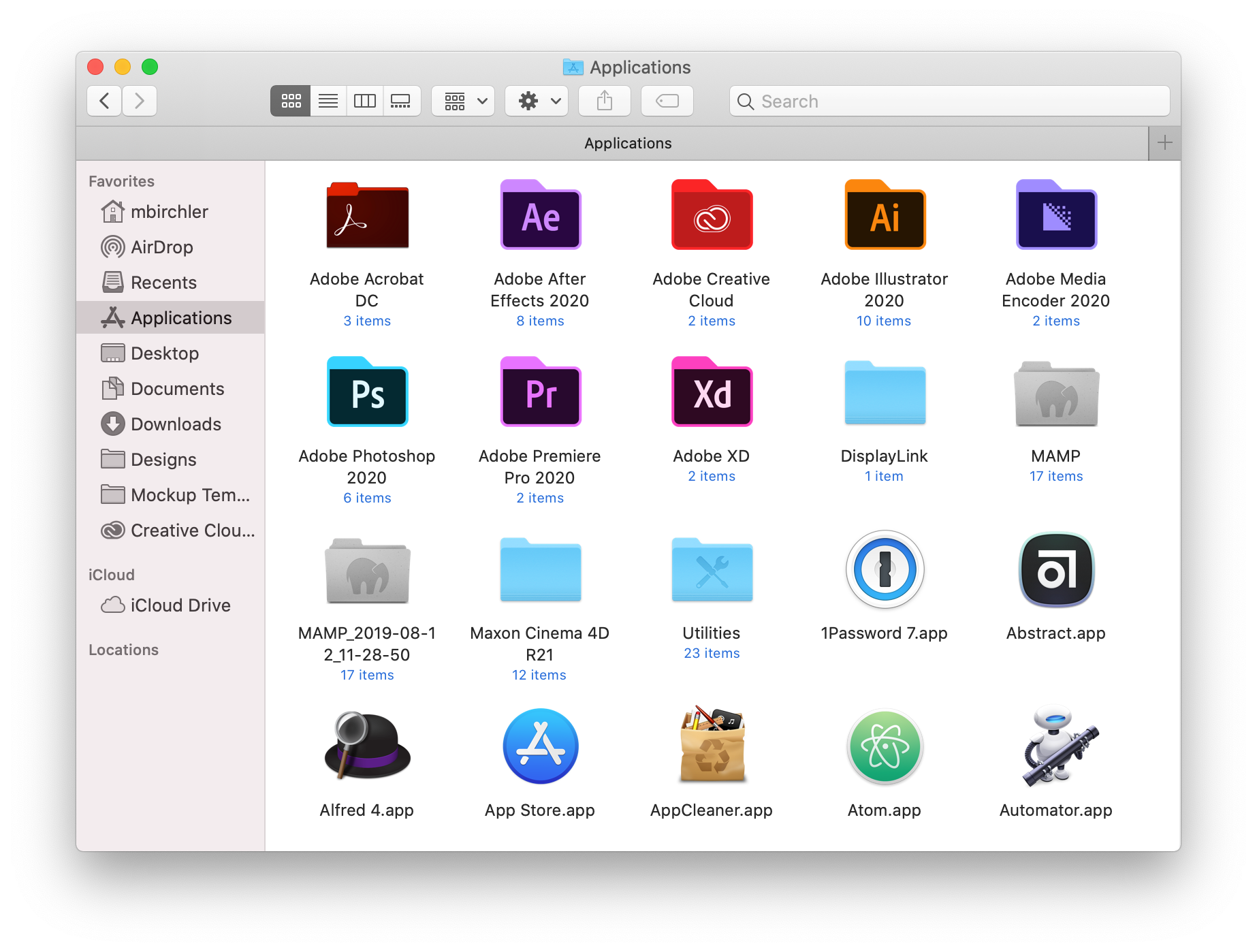This screenshot has height=952, width=1257.
Task: Select the MAMP folder with 17 items
Action: pyautogui.click(x=1056, y=392)
